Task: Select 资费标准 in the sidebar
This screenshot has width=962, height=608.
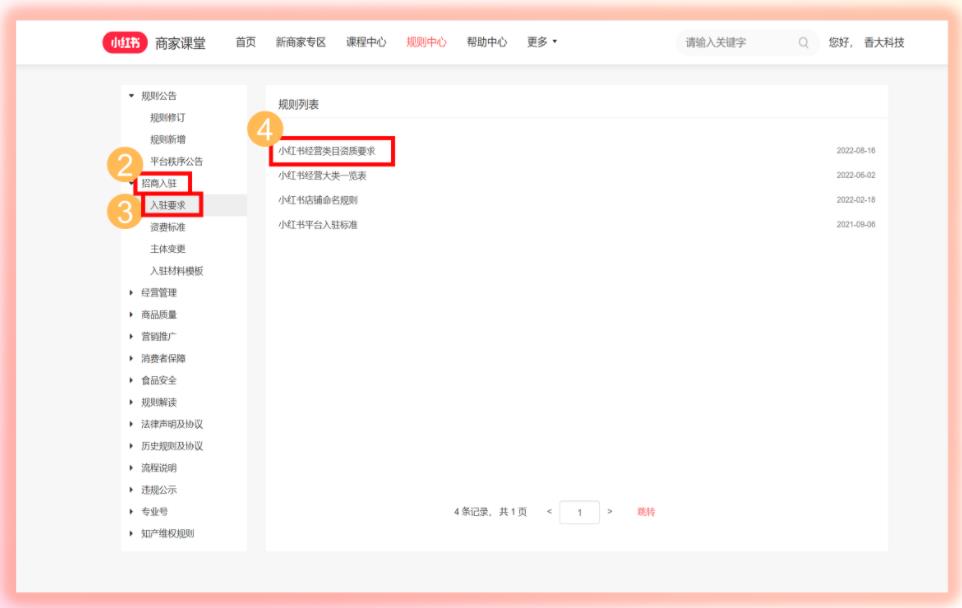Action: (x=167, y=227)
